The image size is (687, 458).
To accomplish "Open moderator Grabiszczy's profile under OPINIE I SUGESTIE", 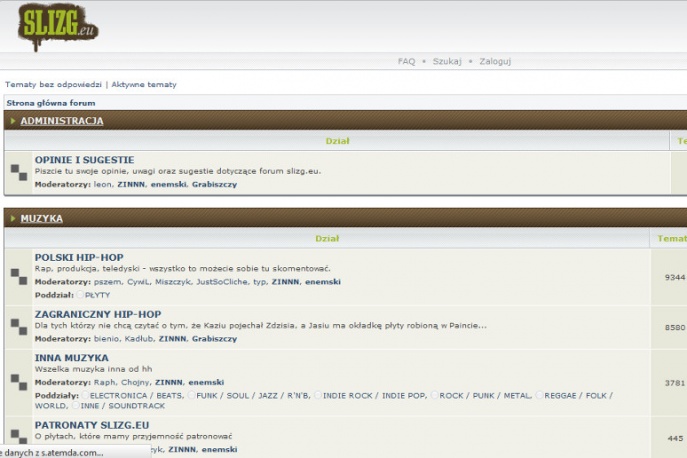I will [214, 184].
